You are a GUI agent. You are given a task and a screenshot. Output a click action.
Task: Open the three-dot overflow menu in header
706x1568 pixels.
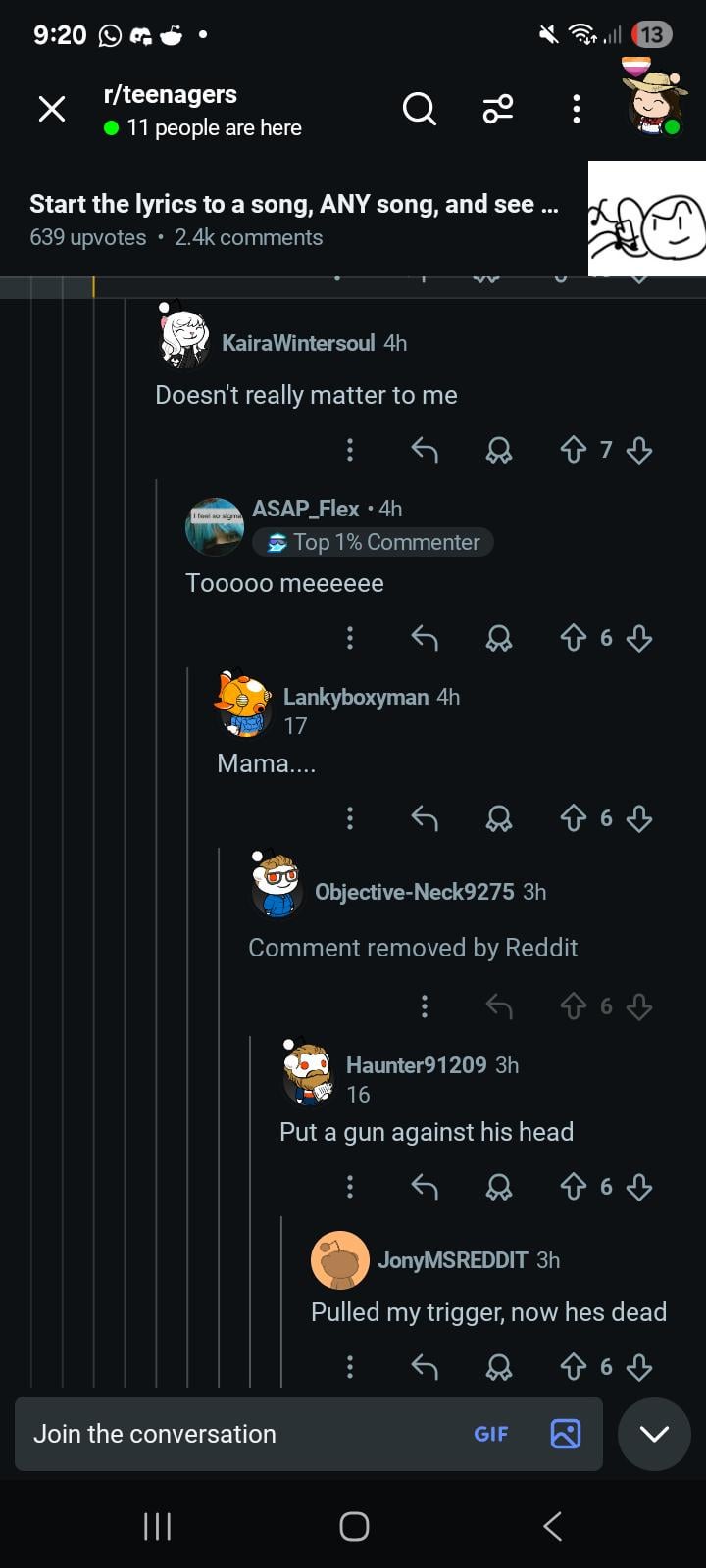[577, 109]
